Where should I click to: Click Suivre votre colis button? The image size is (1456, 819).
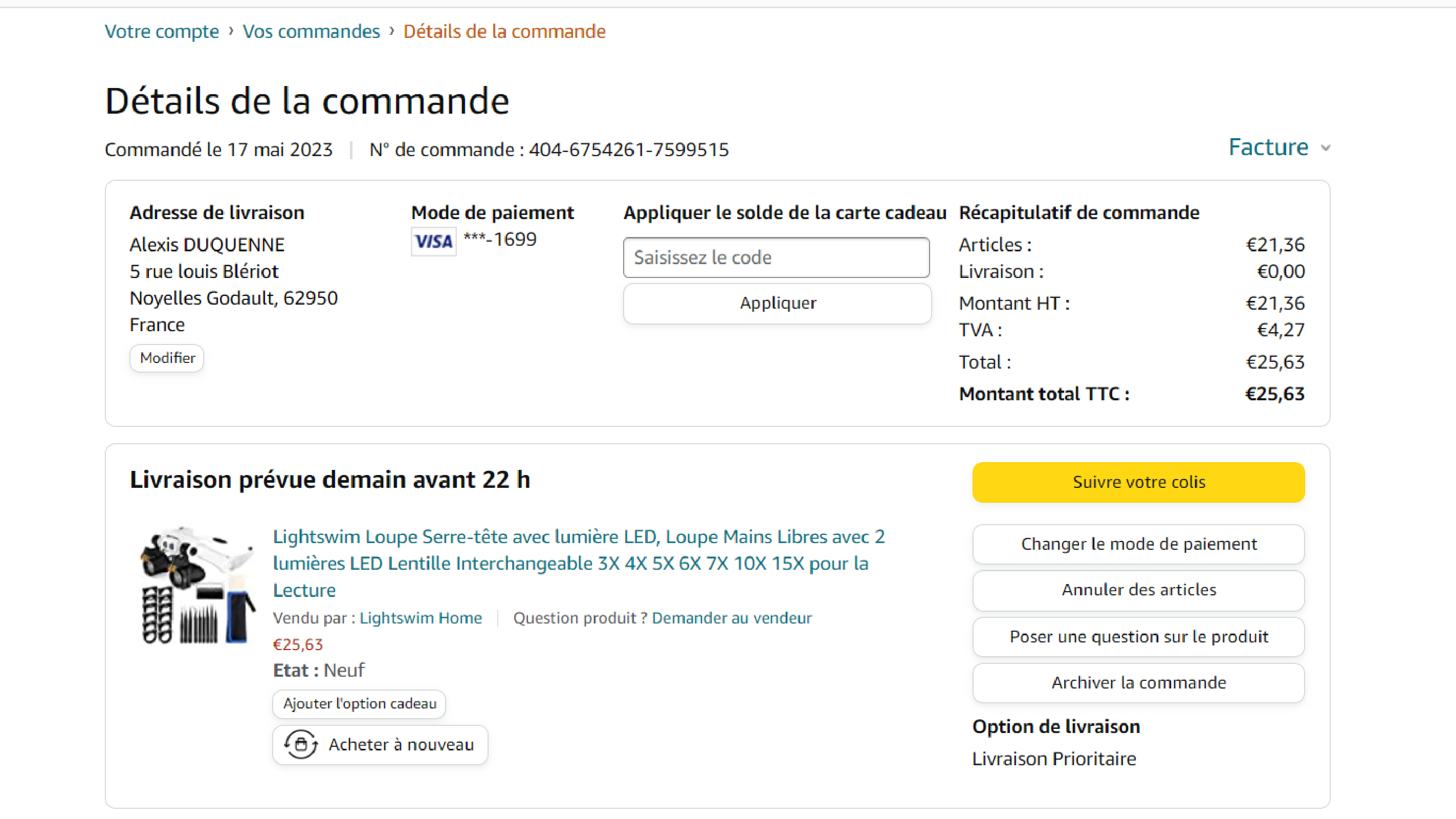pyautogui.click(x=1138, y=482)
